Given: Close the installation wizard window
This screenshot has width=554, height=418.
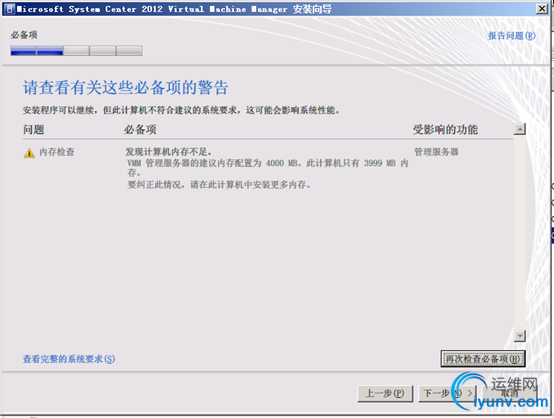Looking at the screenshot, I should coord(542,8).
